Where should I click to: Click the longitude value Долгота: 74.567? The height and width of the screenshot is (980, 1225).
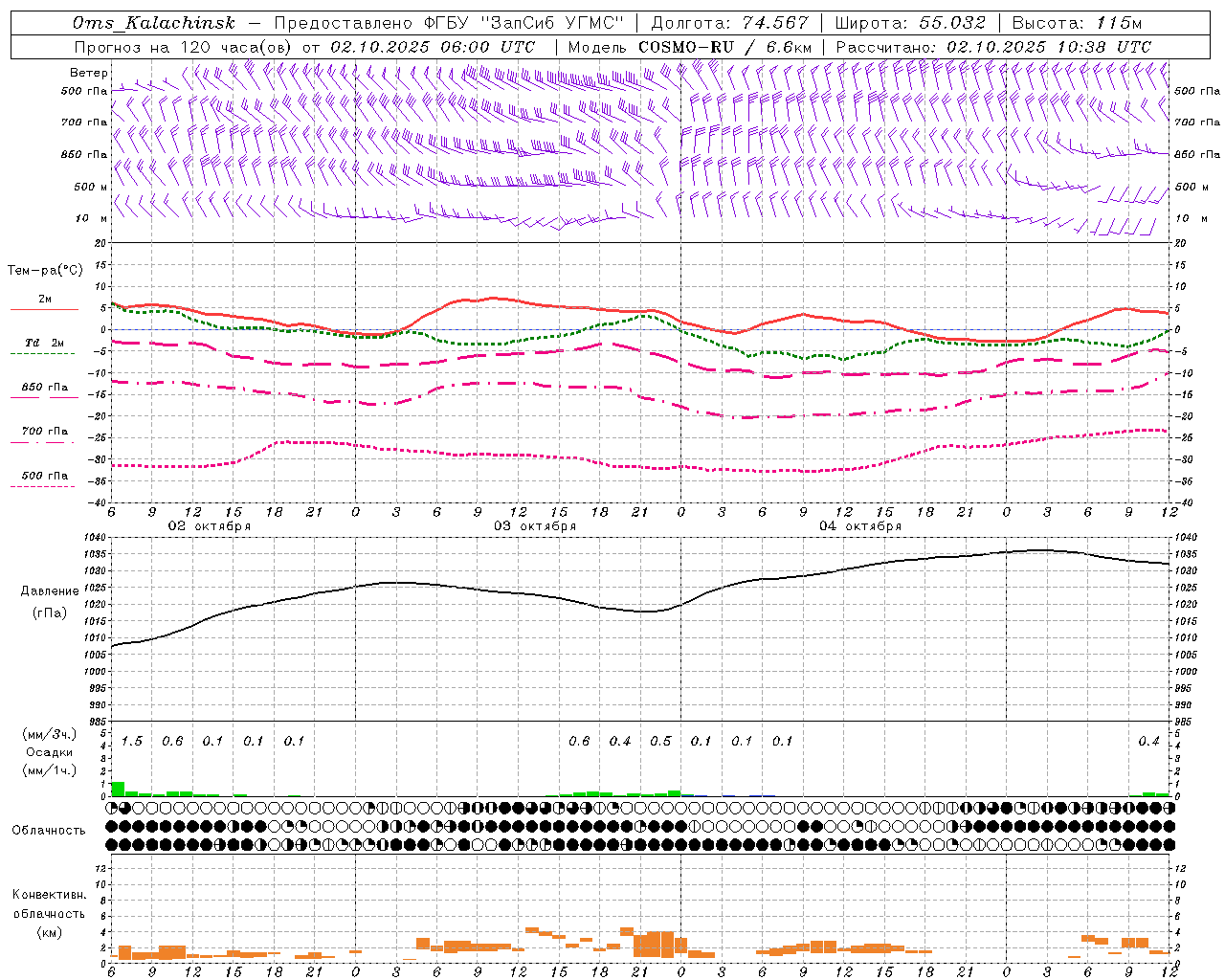(729, 23)
